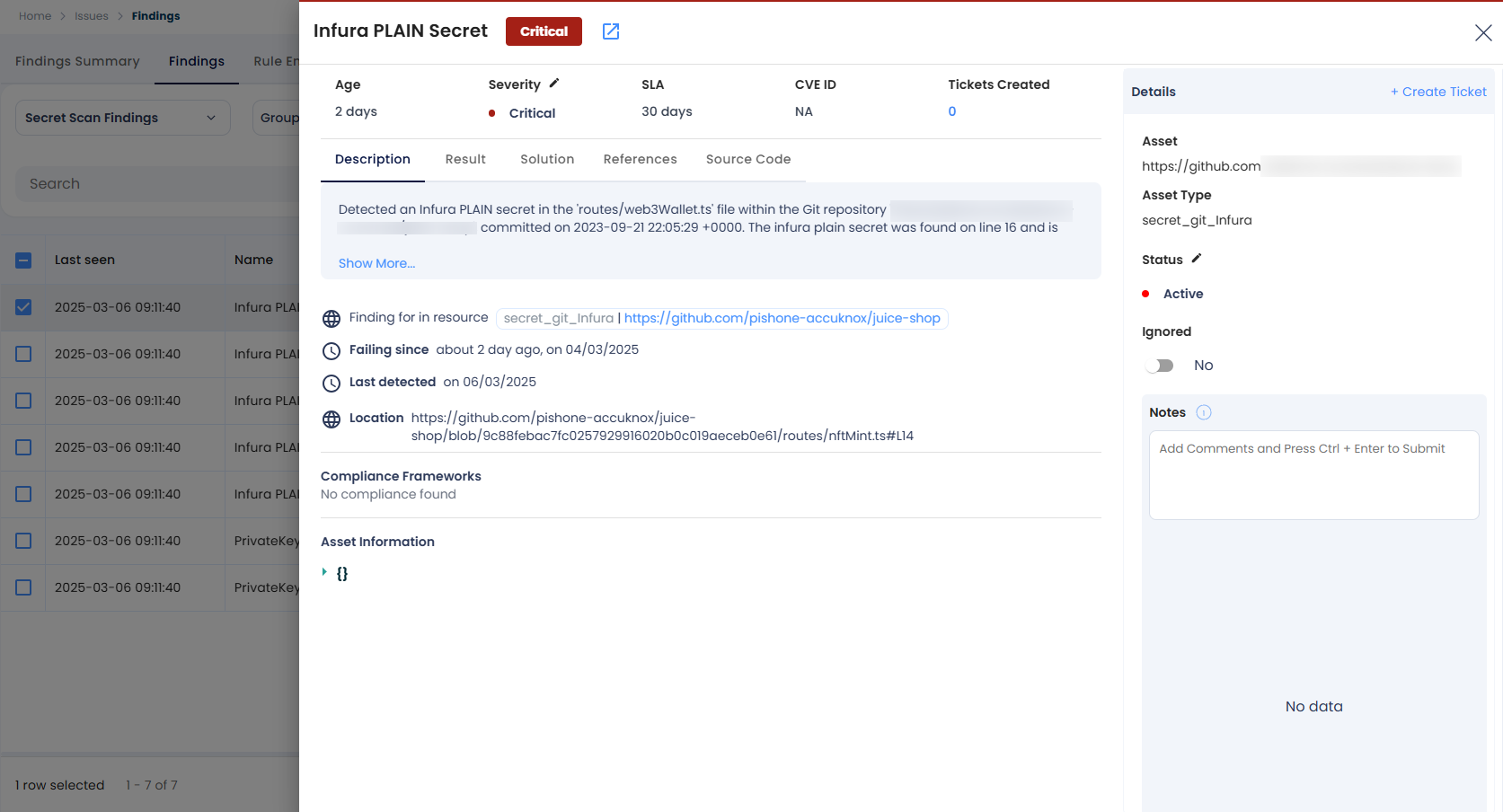Check the second Infura row checkbox

[23, 354]
